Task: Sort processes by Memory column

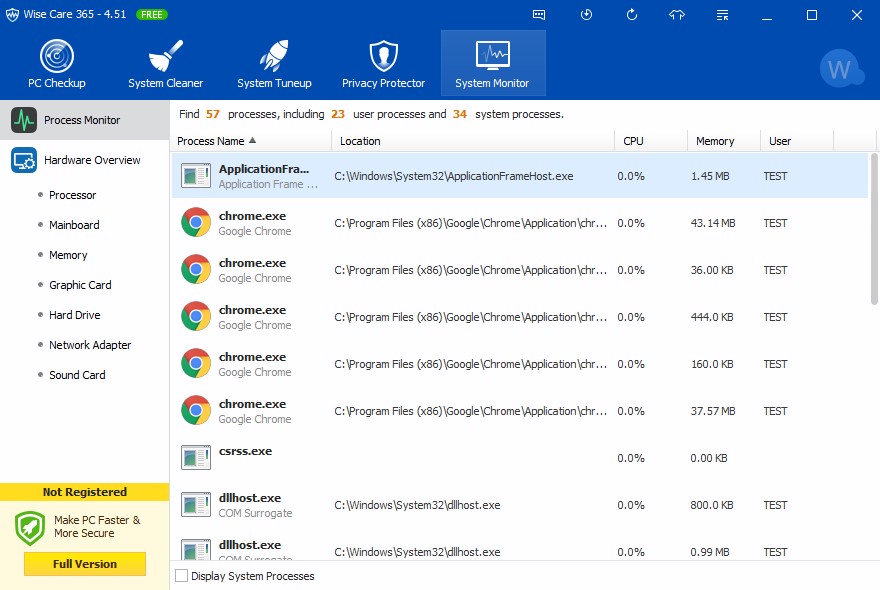Action: click(715, 141)
